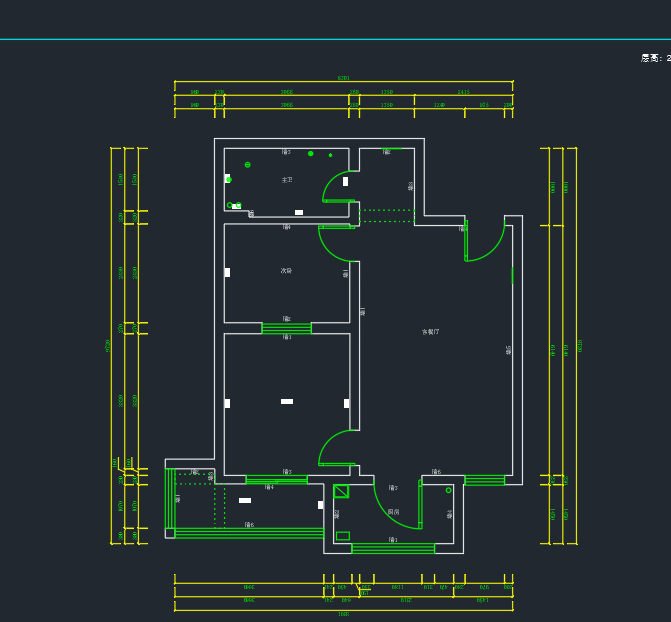Select the dotted lines near master bathroom door
The height and width of the screenshot is (622, 671).
click(x=386, y=216)
